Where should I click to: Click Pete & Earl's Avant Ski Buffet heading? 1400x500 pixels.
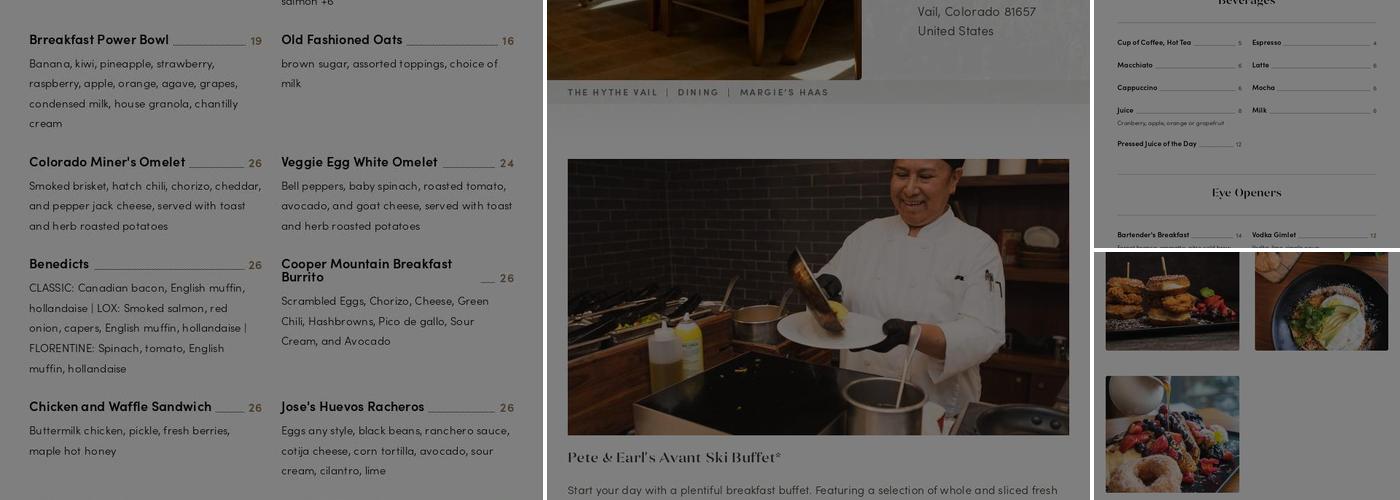coord(674,458)
